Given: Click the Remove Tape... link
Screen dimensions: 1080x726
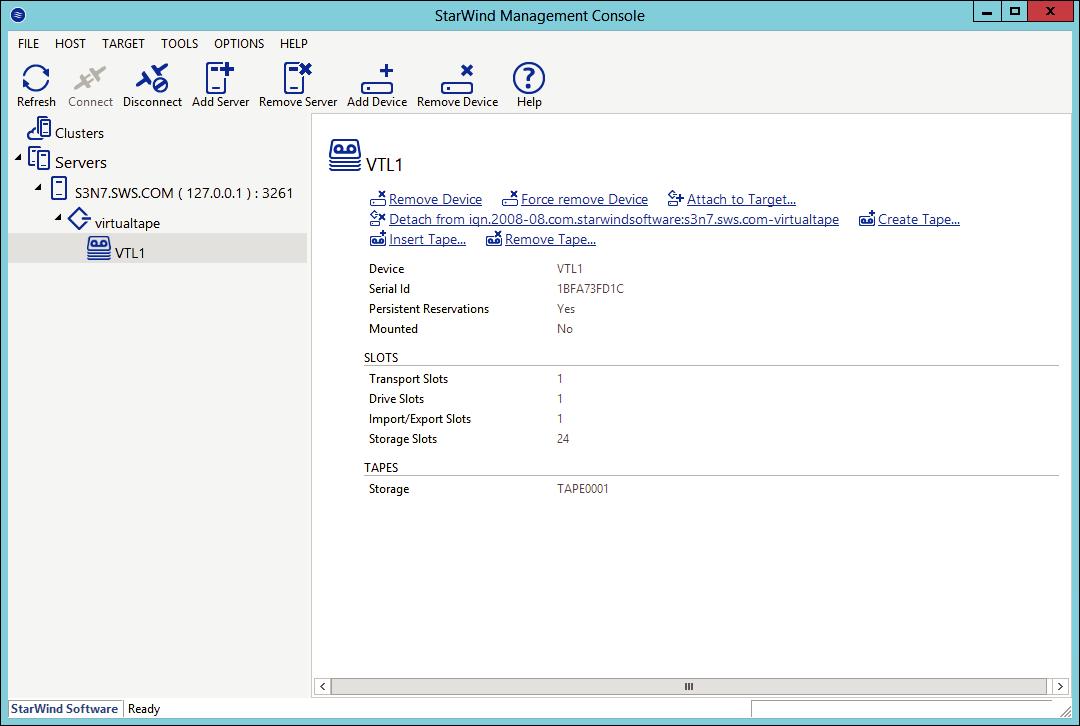Looking at the screenshot, I should [550, 239].
